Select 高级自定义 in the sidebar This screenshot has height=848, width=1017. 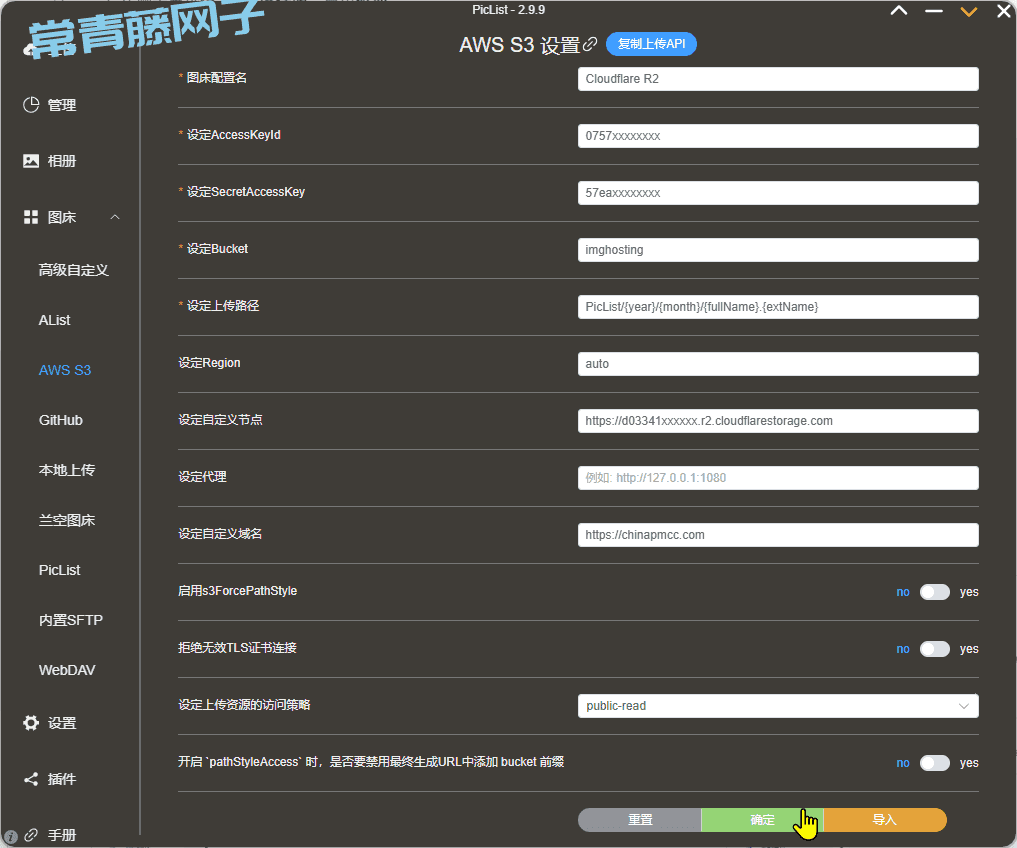point(73,270)
